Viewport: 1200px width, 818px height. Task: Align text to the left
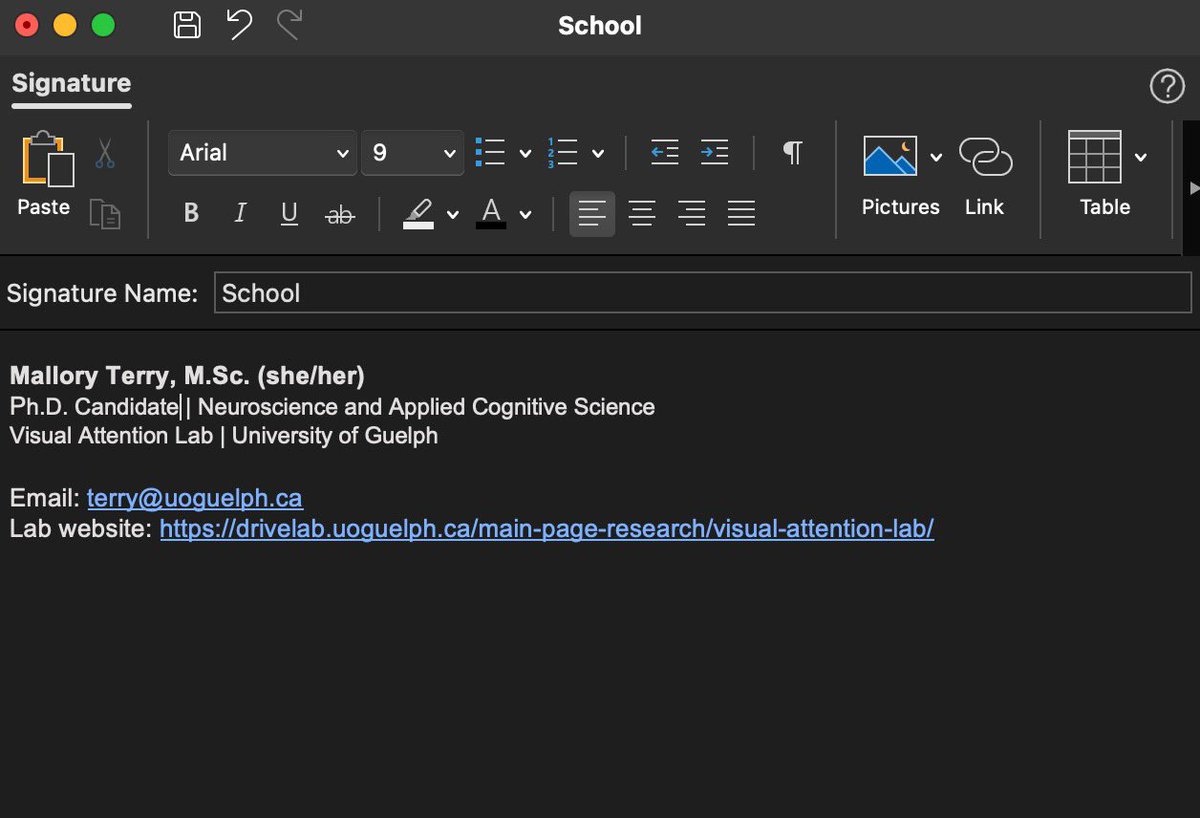(592, 213)
